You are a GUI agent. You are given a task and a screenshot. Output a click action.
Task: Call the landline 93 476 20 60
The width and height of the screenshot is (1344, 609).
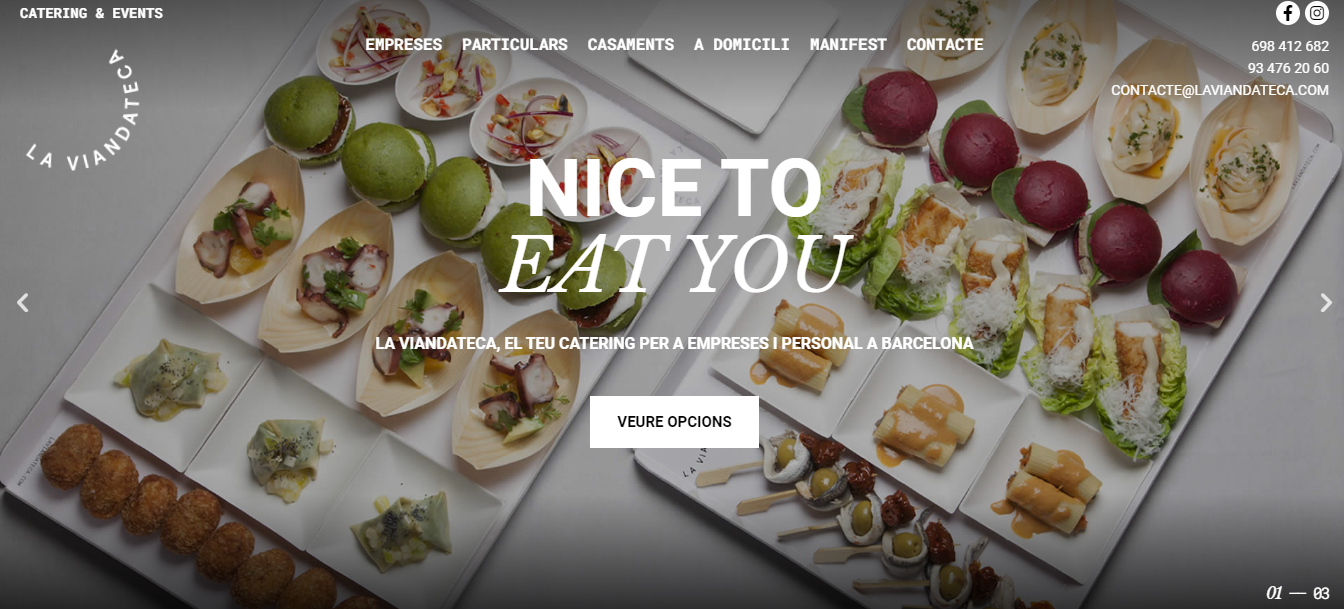(1288, 68)
